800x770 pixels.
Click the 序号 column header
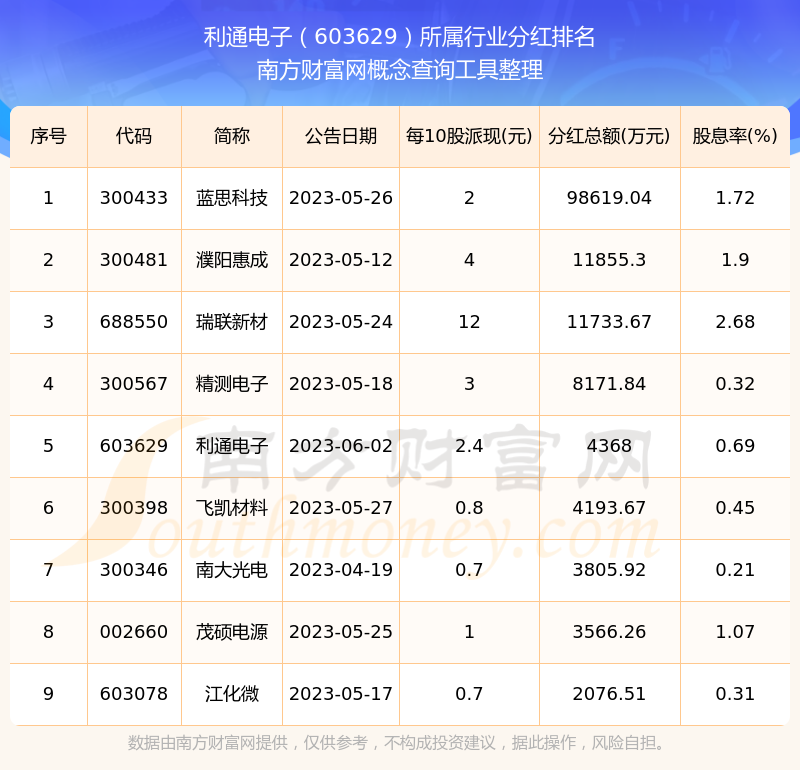pyautogui.click(x=48, y=136)
